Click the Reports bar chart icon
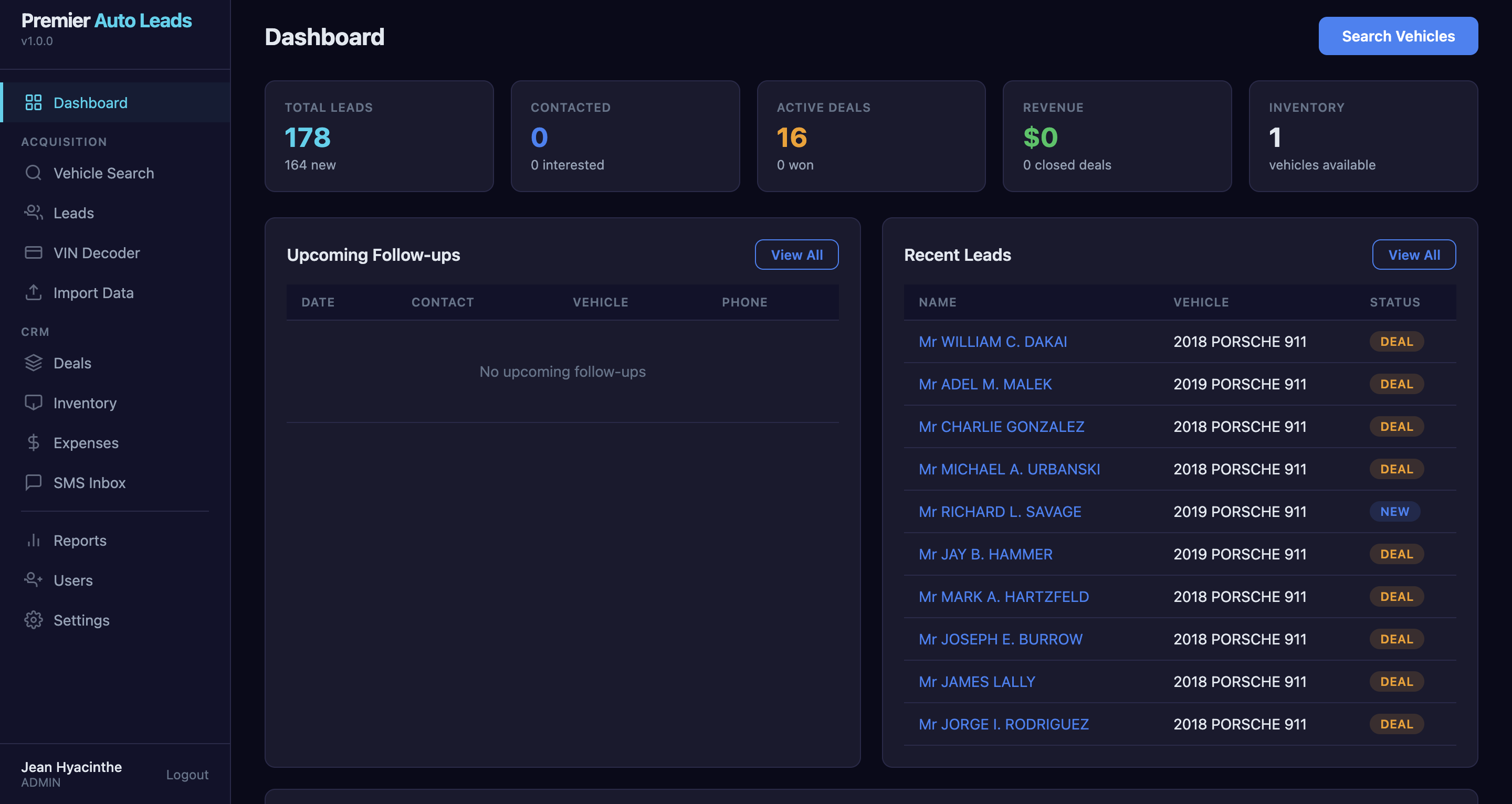This screenshot has height=804, width=1512. point(34,540)
